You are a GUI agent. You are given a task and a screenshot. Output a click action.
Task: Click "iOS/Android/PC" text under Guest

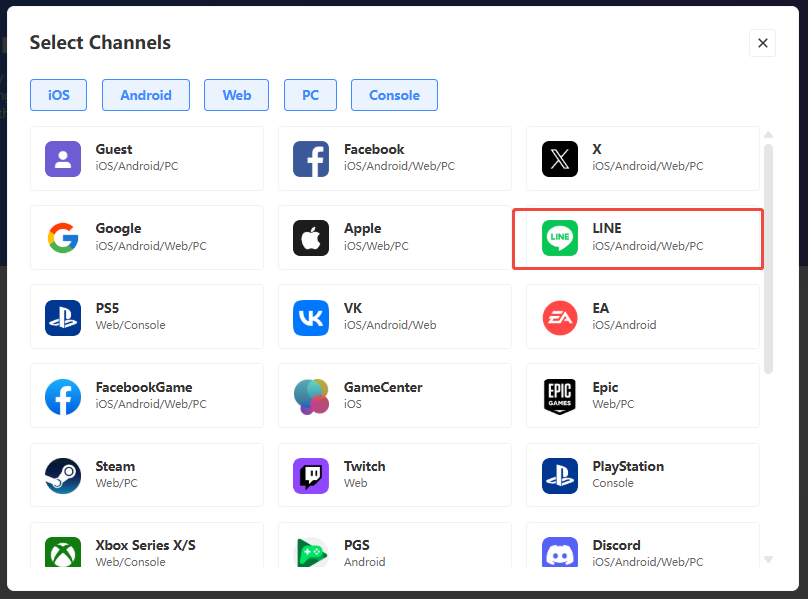click(137, 166)
